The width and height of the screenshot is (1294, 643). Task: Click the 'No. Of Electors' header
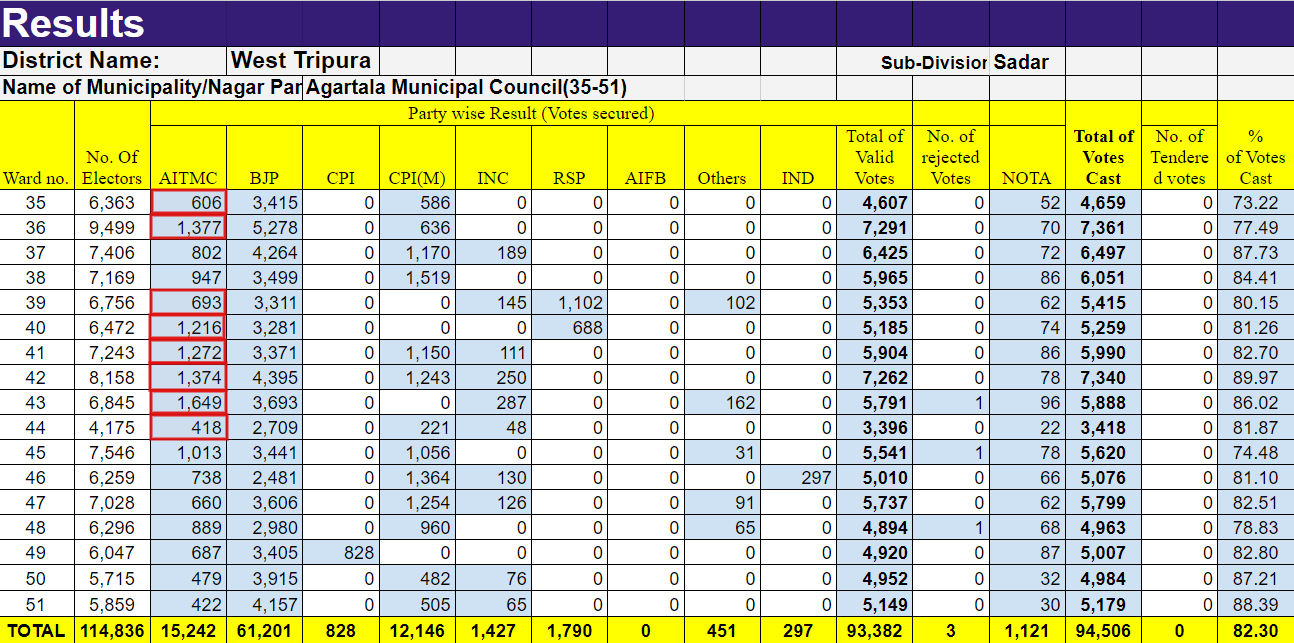pyautogui.click(x=112, y=146)
